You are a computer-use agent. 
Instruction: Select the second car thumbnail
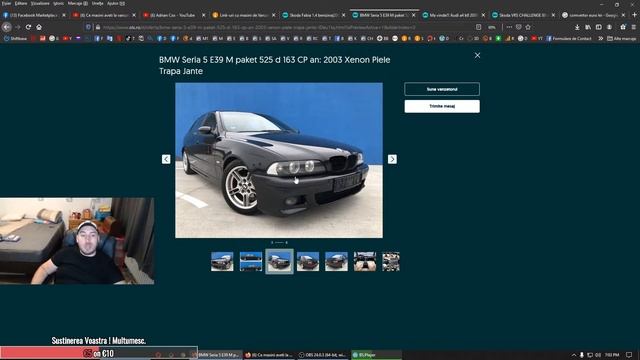251,262
